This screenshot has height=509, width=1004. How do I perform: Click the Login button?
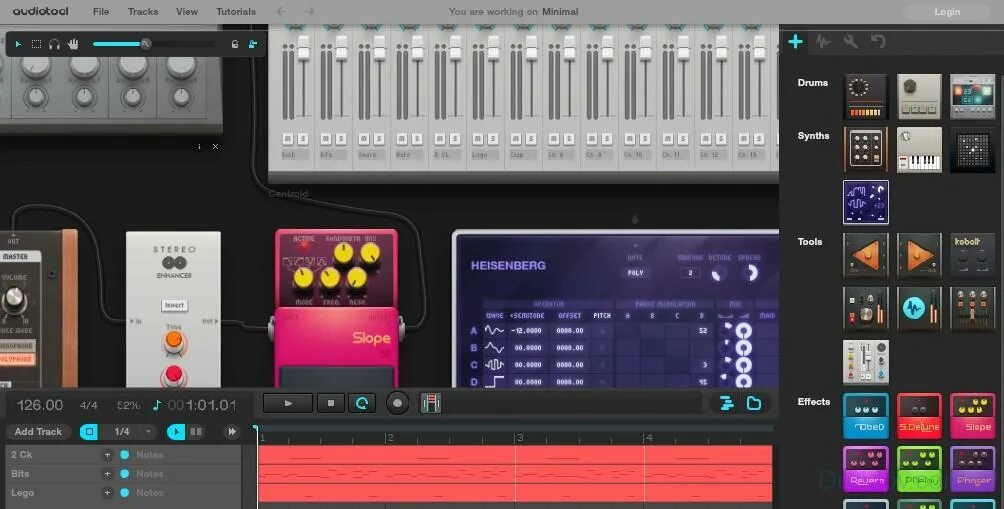coord(947,12)
